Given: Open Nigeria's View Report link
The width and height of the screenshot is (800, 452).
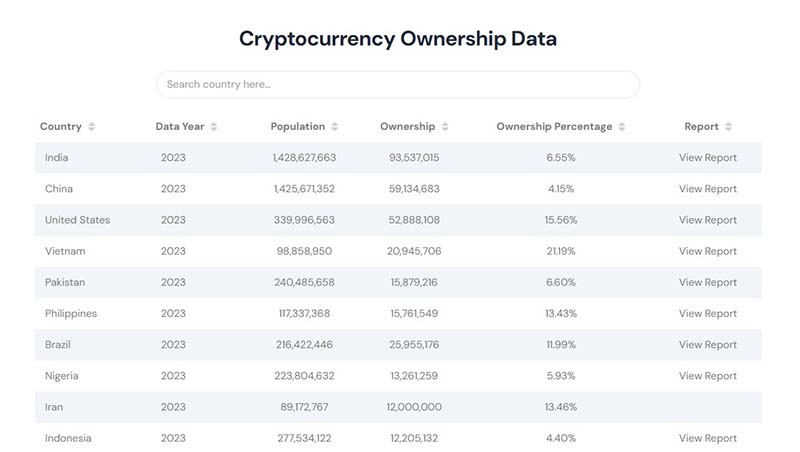Looking at the screenshot, I should click(707, 376).
